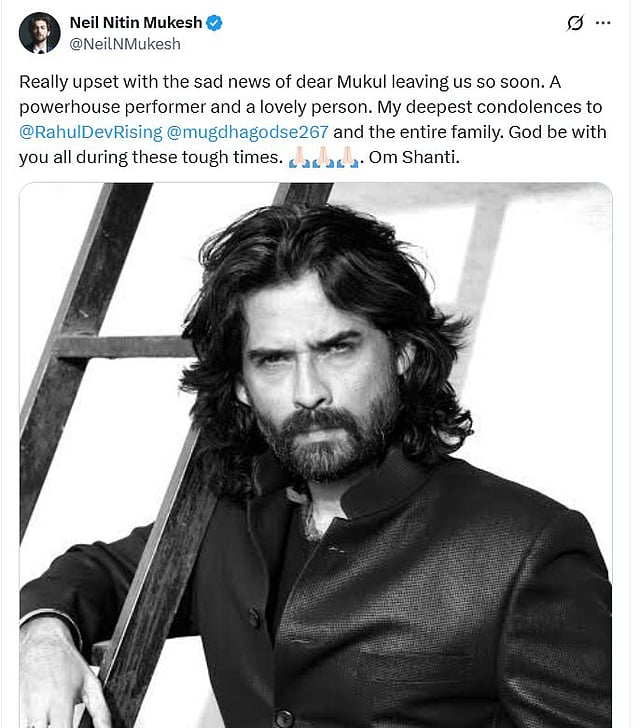Open the @mugdhagodse267 mention
Screen dimensions: 640x728
click(x=248, y=132)
